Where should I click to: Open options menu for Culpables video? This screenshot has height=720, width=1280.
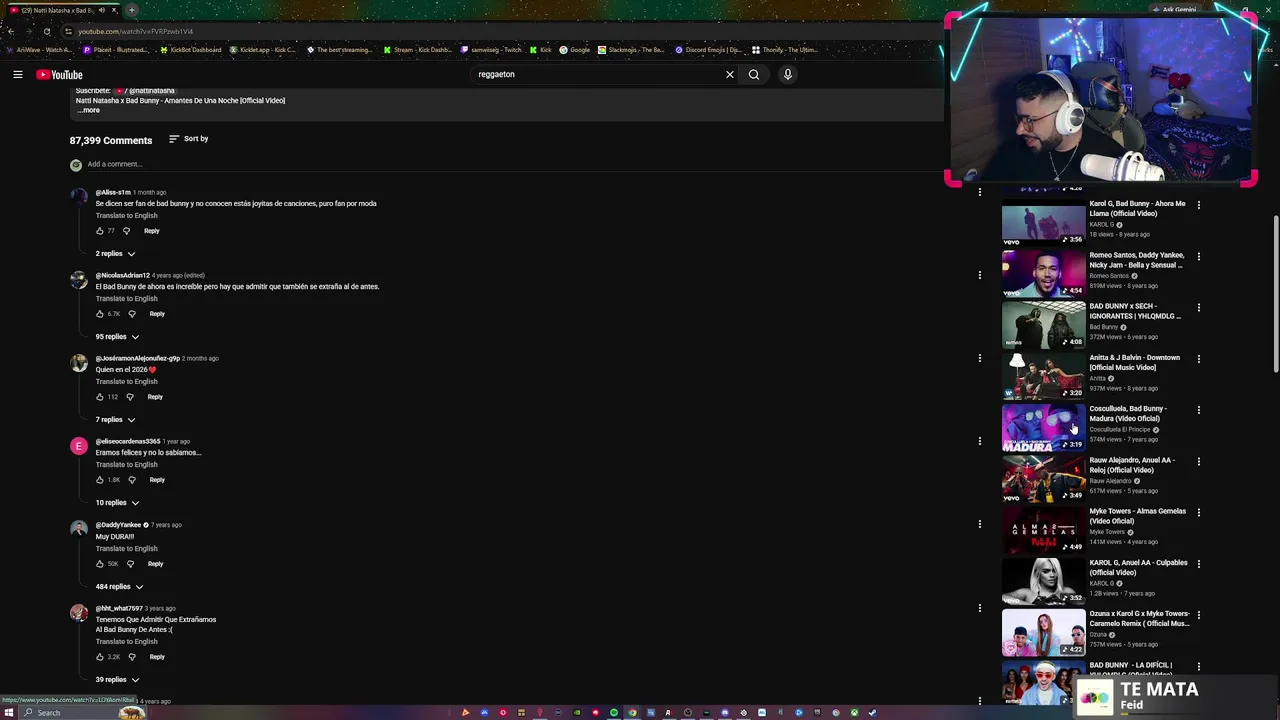tap(1199, 564)
